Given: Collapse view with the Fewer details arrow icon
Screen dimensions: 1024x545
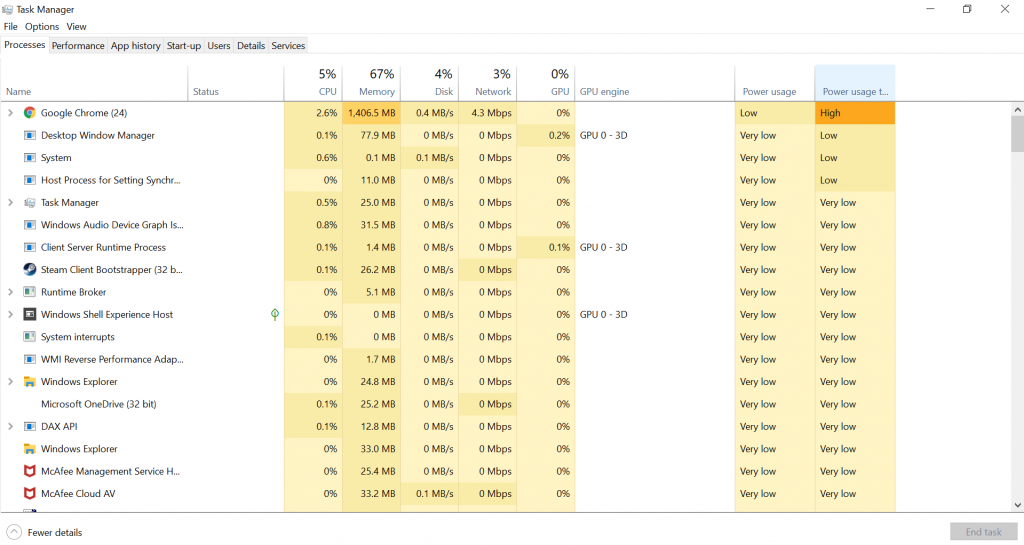Looking at the screenshot, I should 14,532.
